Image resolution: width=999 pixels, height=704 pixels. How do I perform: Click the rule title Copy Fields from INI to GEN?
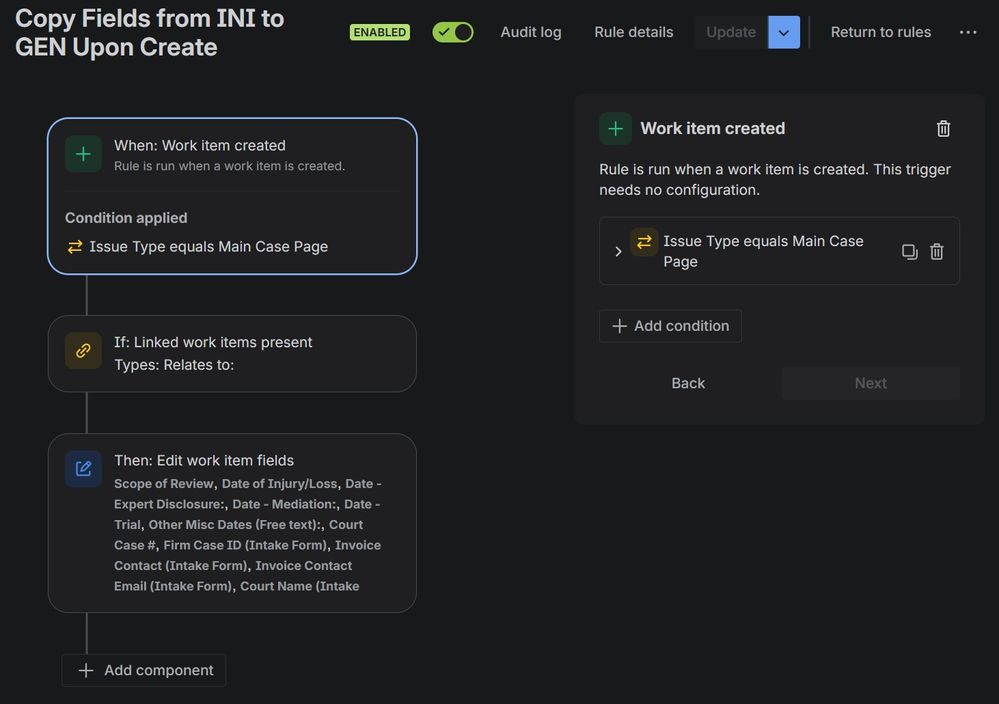coord(150,32)
